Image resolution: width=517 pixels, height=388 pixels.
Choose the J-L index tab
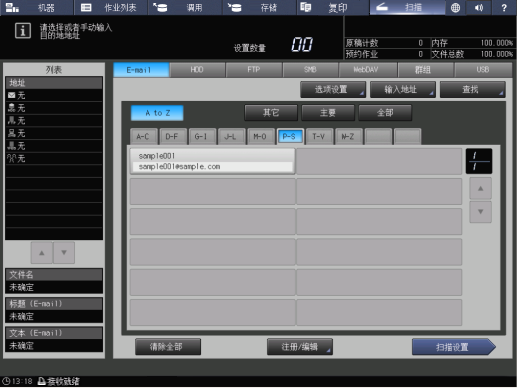coord(231,136)
